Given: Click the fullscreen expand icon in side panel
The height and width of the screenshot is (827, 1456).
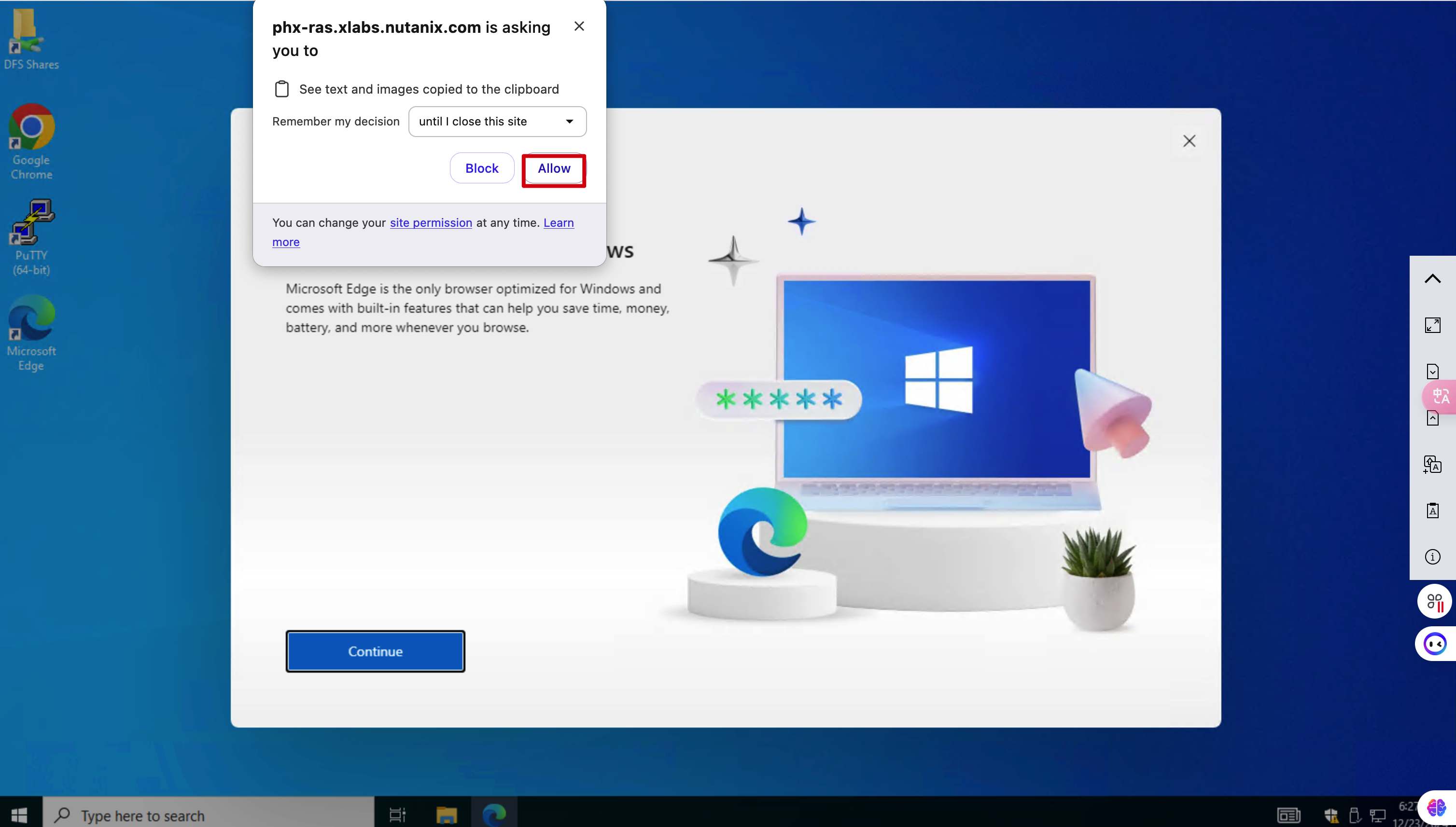Looking at the screenshot, I should 1432,325.
